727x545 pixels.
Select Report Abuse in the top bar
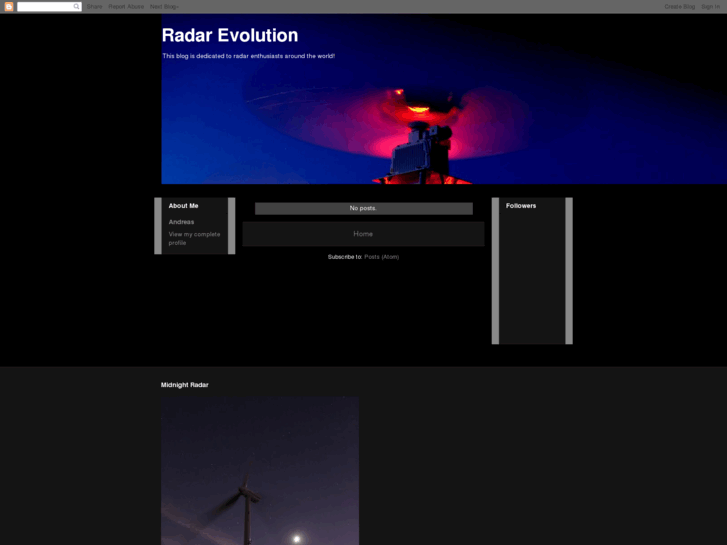(x=126, y=6)
